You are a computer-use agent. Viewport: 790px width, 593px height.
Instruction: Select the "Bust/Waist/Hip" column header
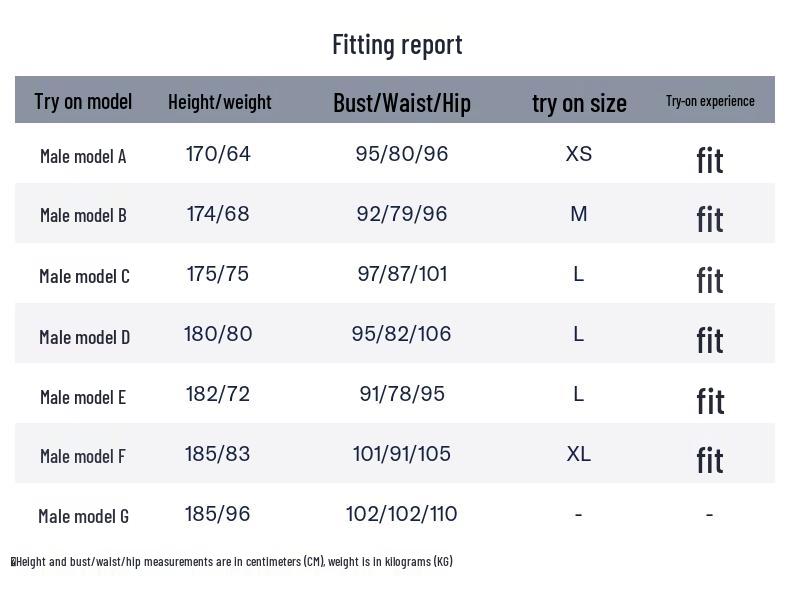click(401, 102)
